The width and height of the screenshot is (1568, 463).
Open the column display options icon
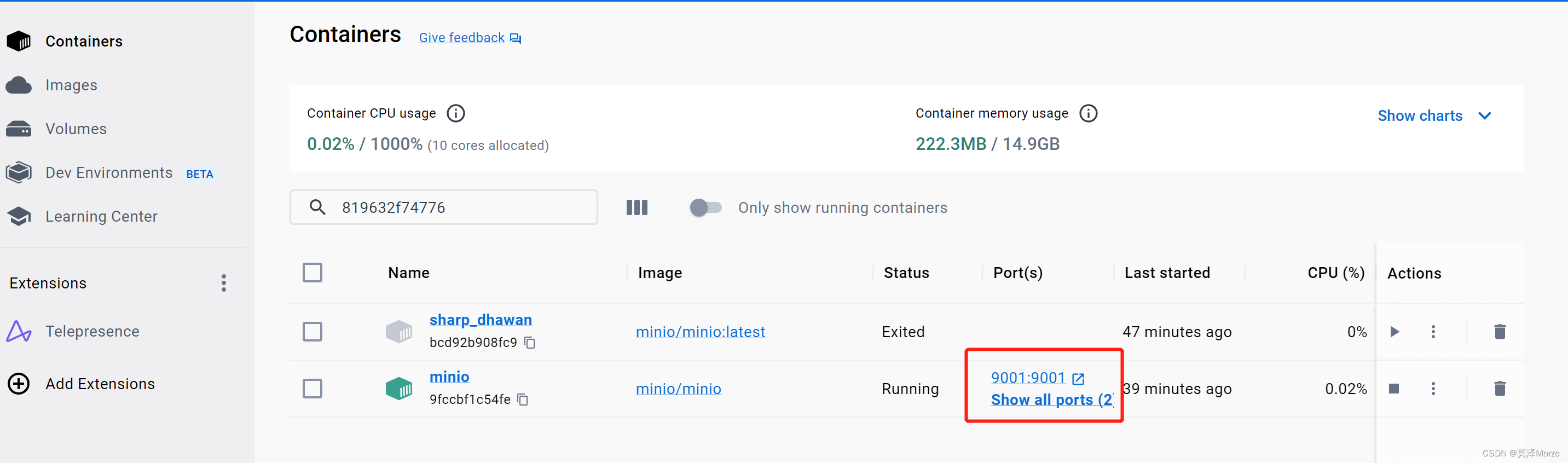(637, 207)
